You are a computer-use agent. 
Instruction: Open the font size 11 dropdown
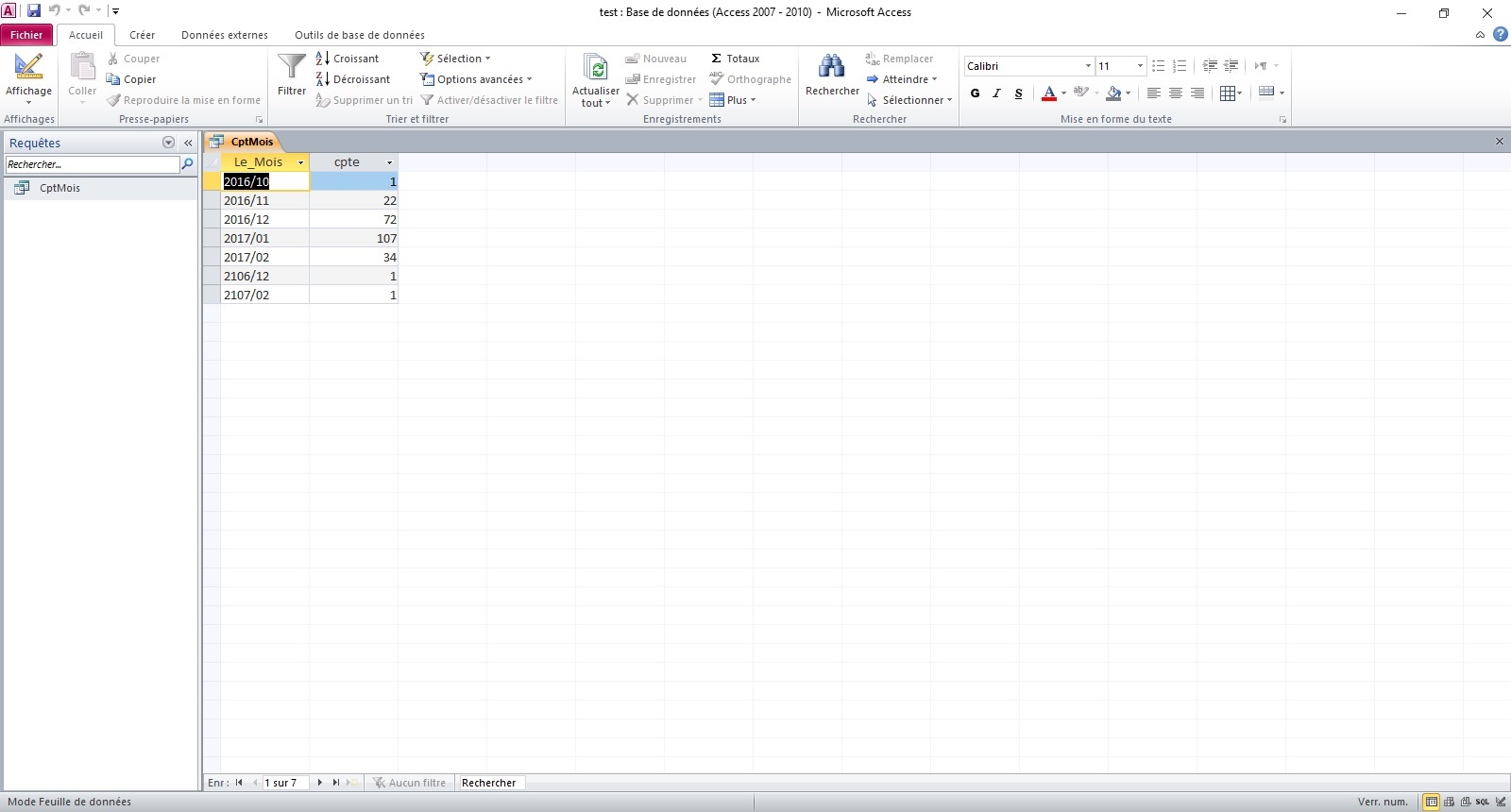[1140, 66]
